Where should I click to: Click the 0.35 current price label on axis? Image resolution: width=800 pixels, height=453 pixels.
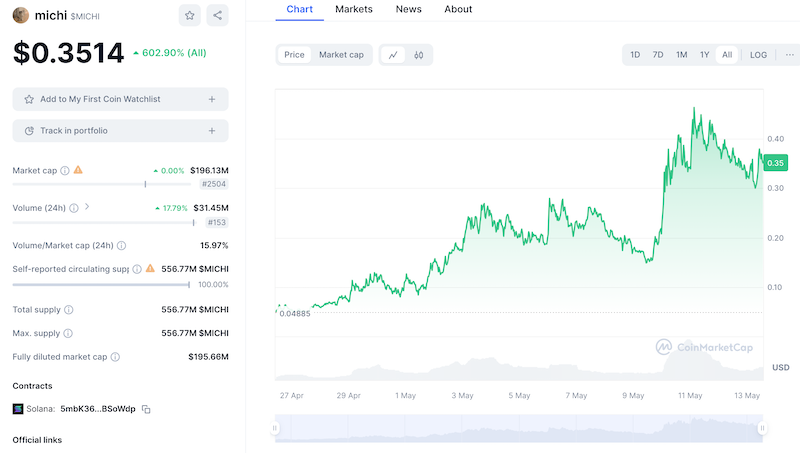[x=775, y=163]
